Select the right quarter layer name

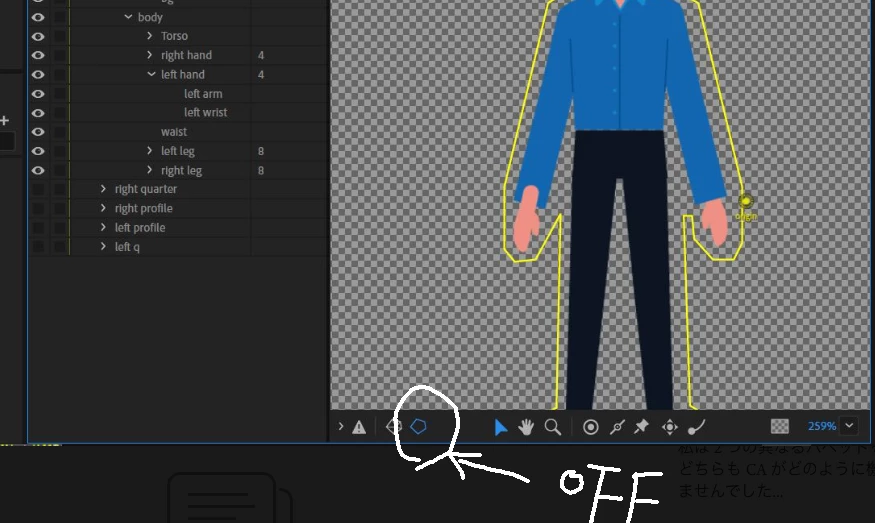(146, 189)
